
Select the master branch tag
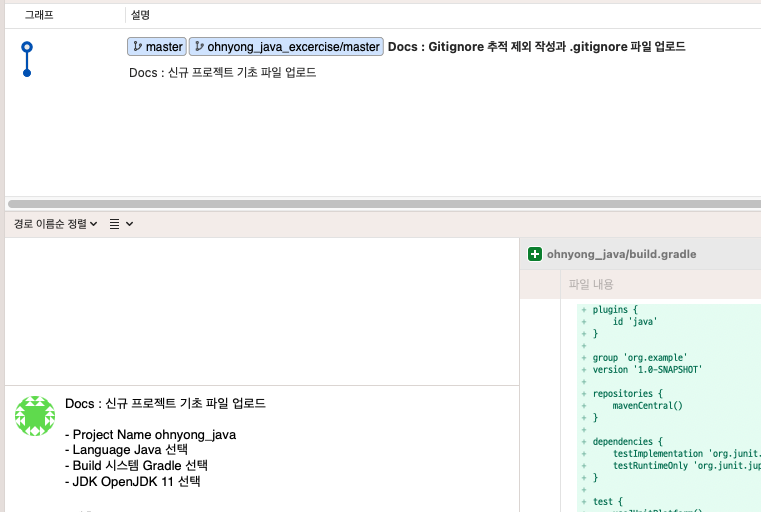pos(157,47)
